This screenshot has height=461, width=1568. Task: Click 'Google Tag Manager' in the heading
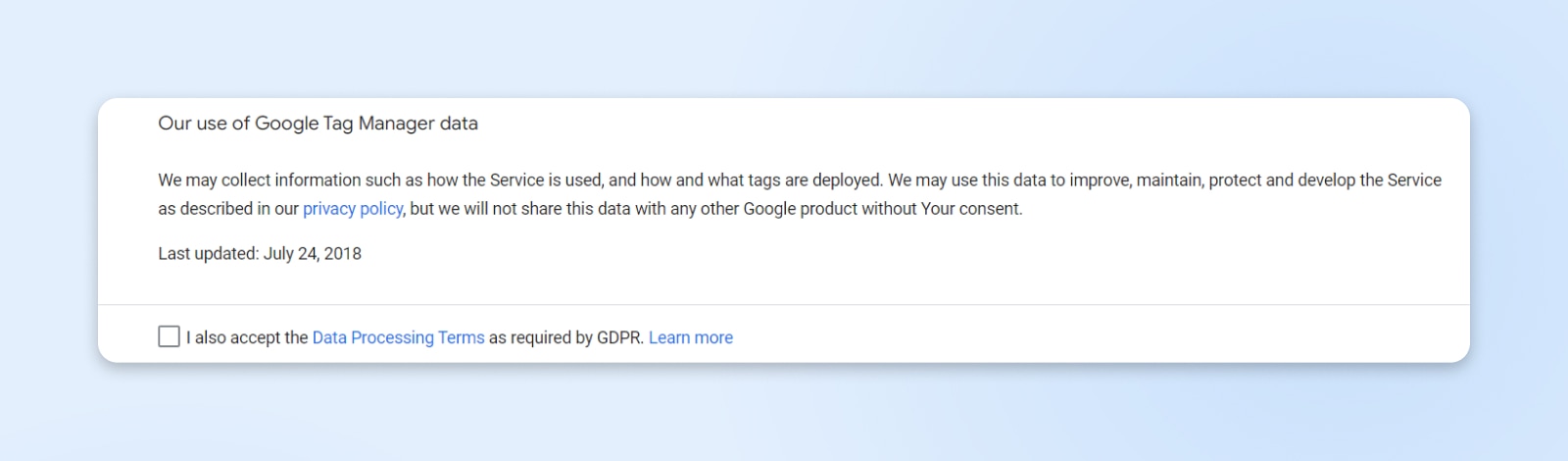pyautogui.click(x=345, y=124)
